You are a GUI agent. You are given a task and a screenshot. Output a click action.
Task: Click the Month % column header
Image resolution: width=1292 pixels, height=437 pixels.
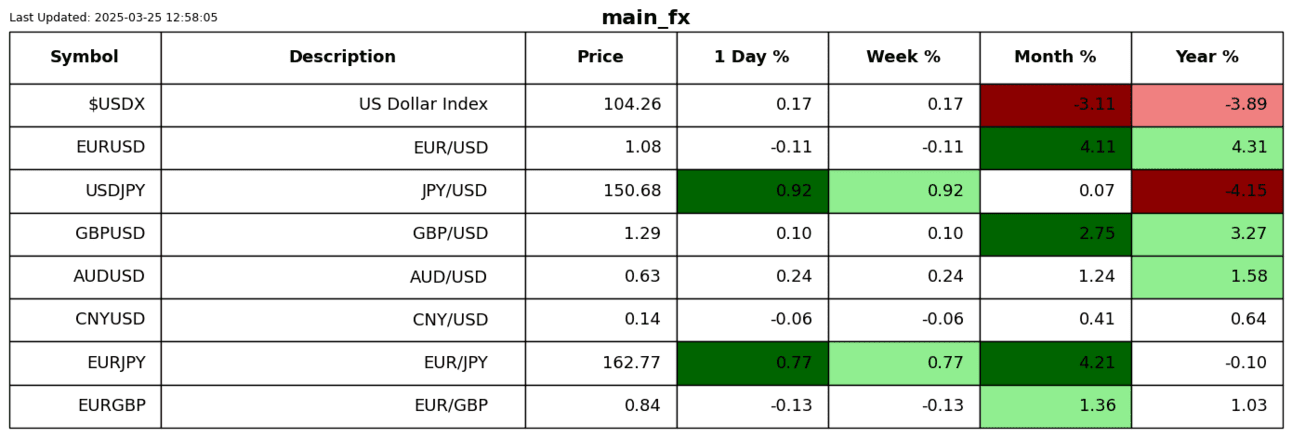(x=1055, y=57)
